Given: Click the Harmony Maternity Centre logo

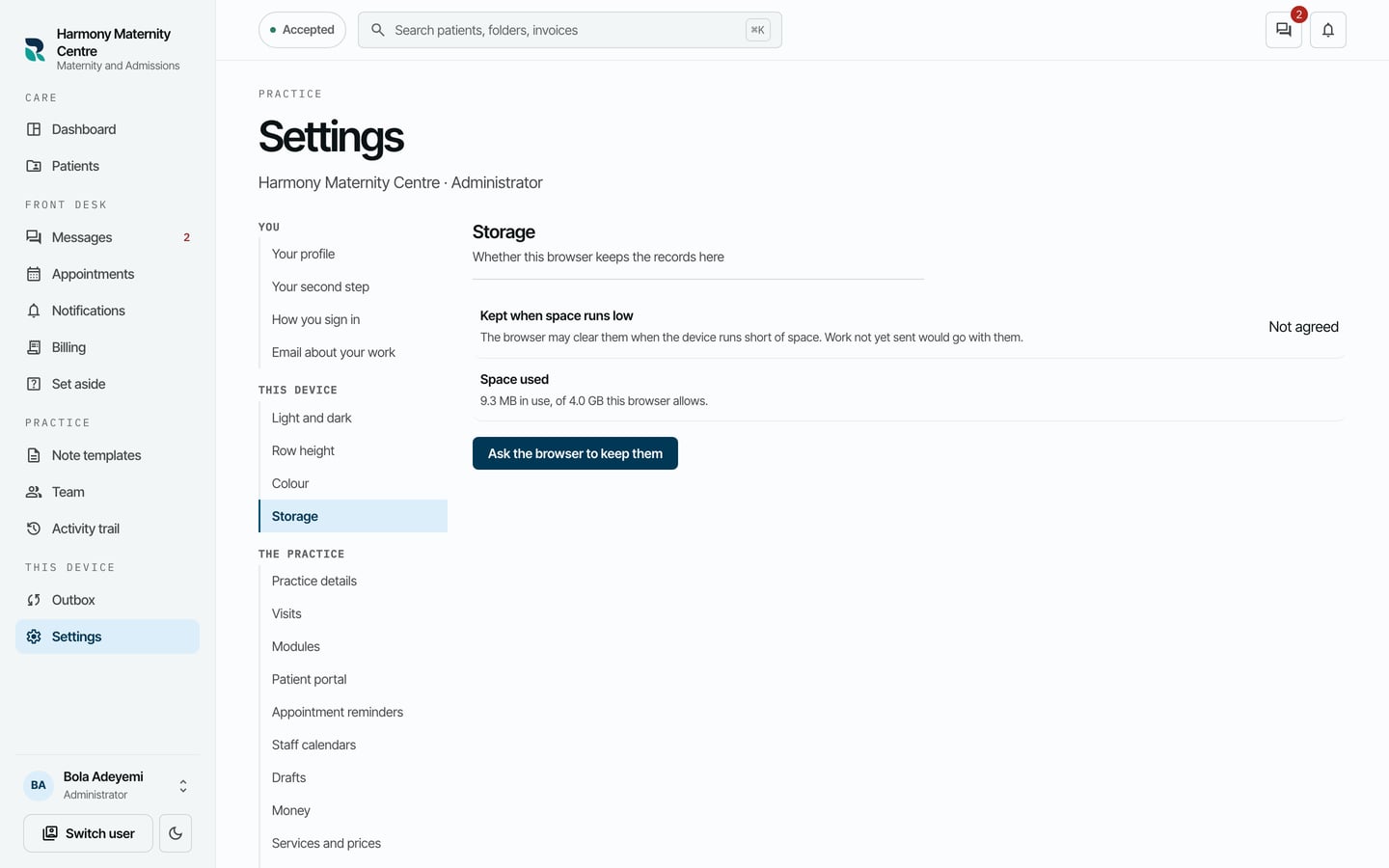Looking at the screenshot, I should 35,49.
